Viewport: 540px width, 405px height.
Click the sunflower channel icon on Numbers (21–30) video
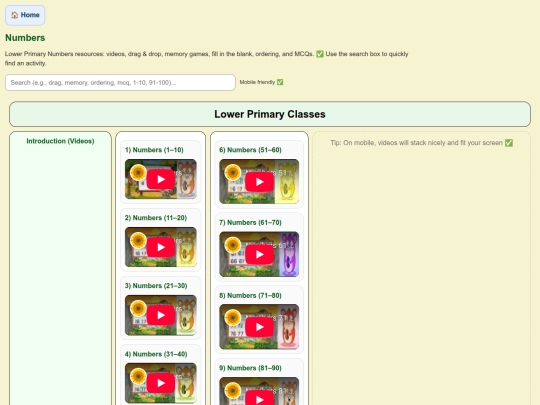[138, 308]
